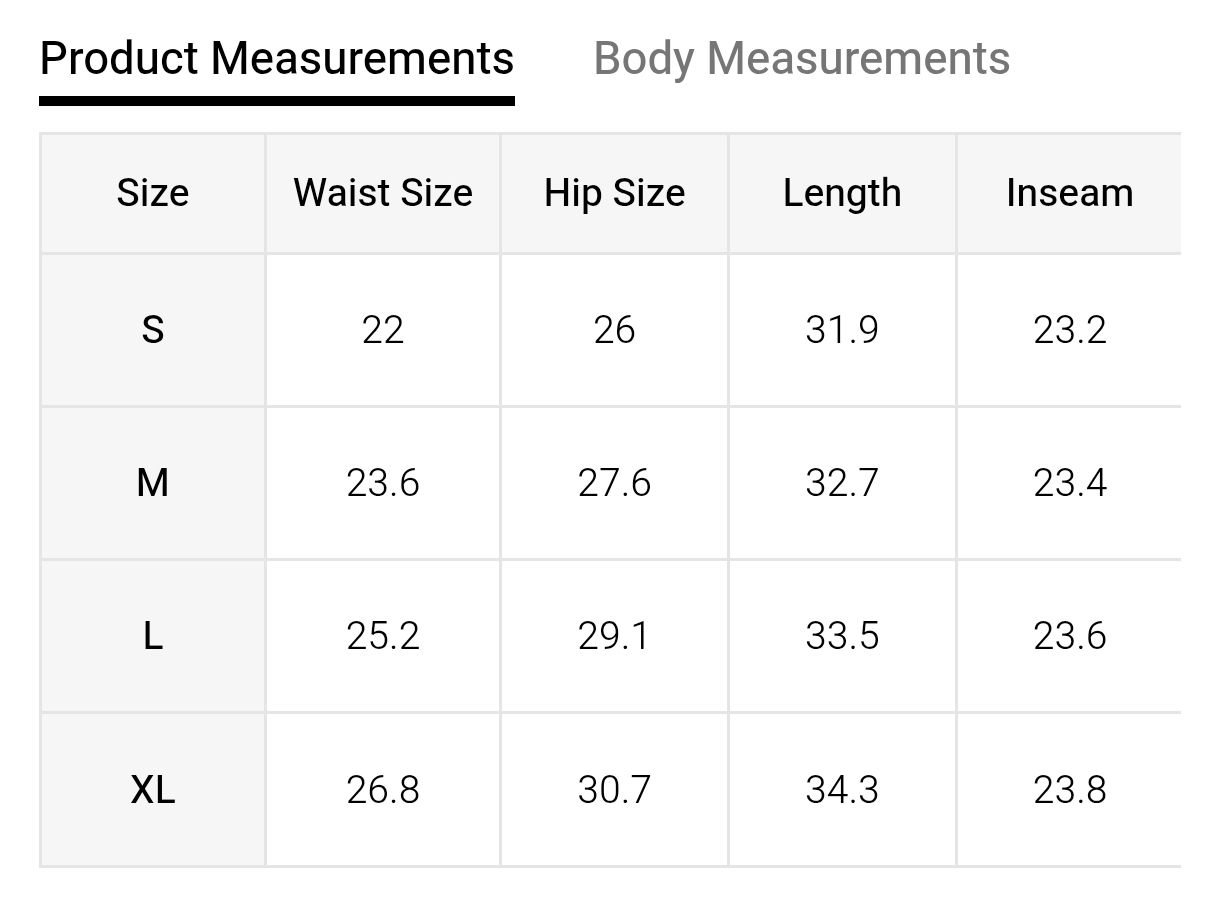Viewport: 1220px width, 910px height.
Task: Select the S size row label
Action: pos(152,329)
